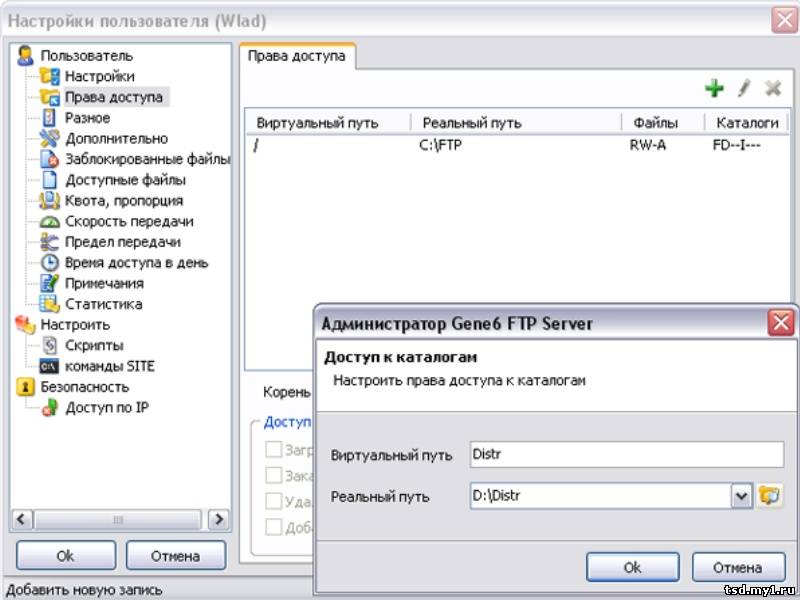Click the pencil edit-entry icon
The width and height of the screenshot is (800, 600).
744,88
